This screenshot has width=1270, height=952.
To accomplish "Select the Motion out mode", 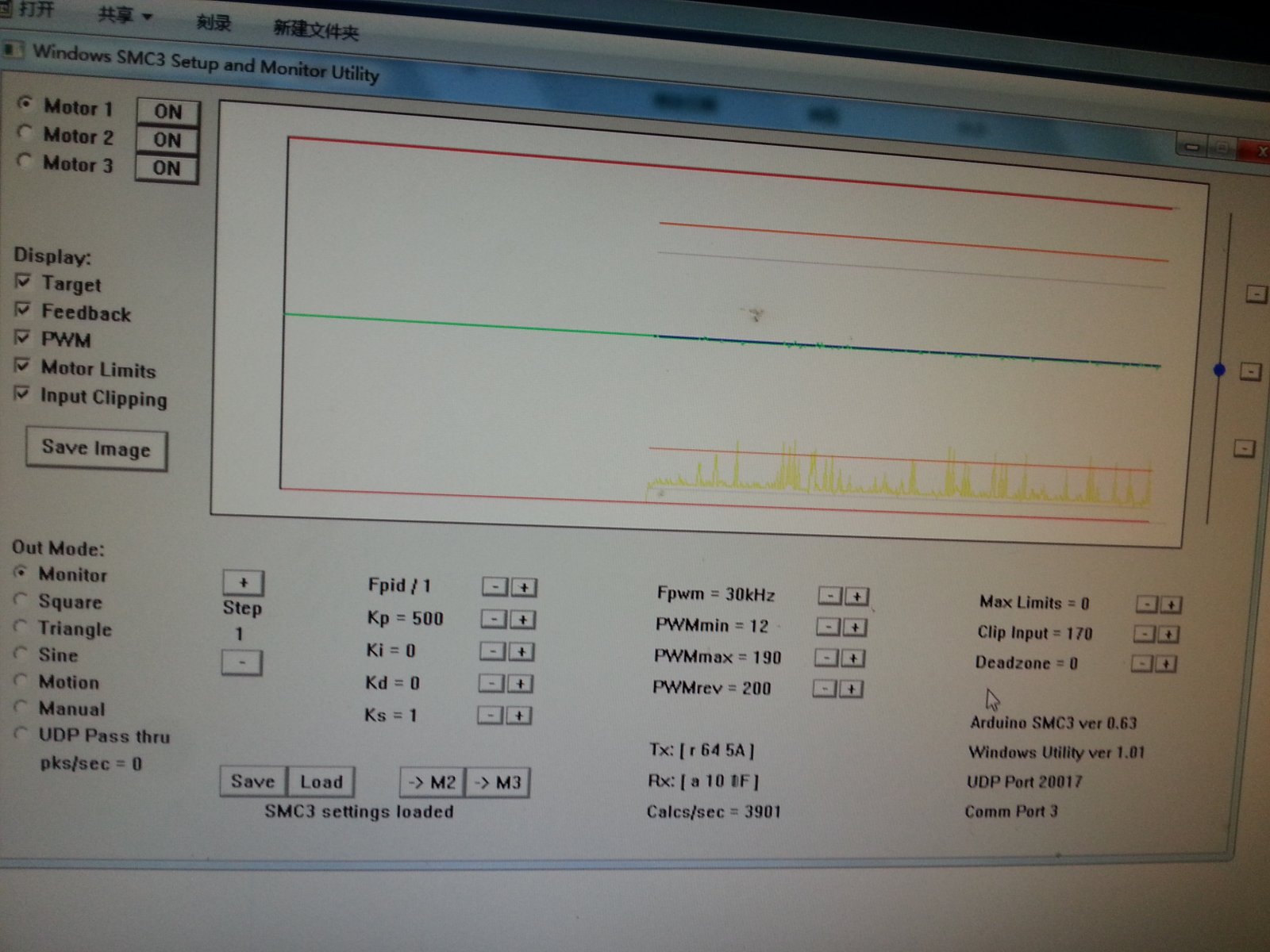I will (x=21, y=681).
